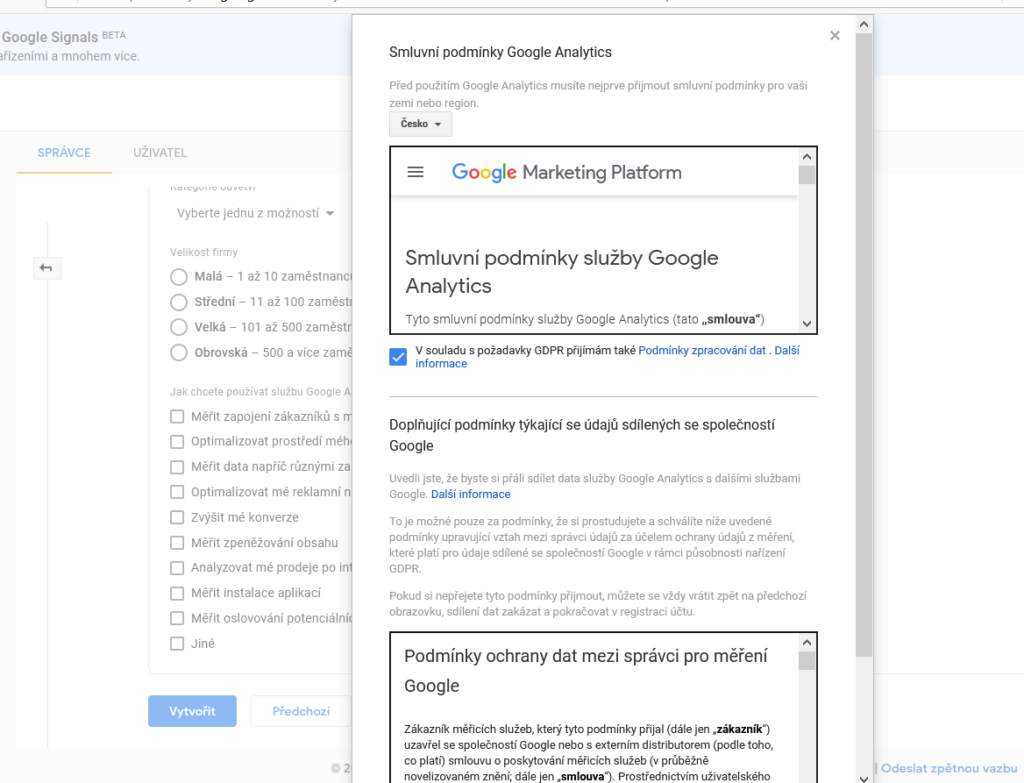Screen dimensions: 1024x783
Task: Check the Jiné checkbox
Action: [x=177, y=644]
